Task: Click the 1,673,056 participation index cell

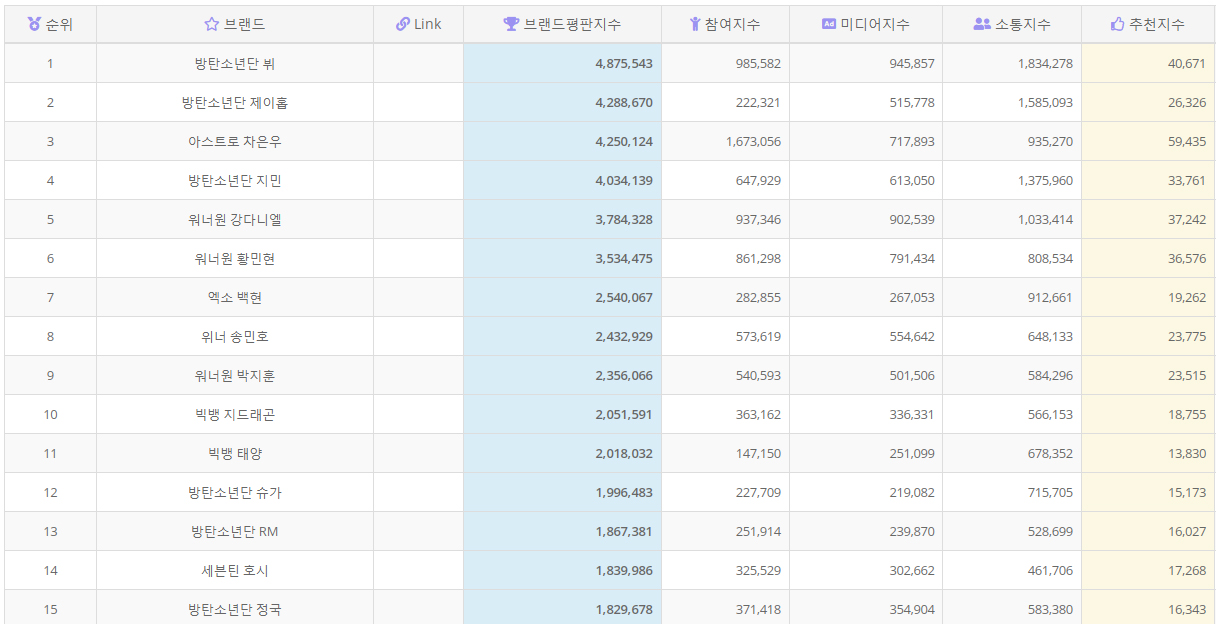Action: pos(753,141)
